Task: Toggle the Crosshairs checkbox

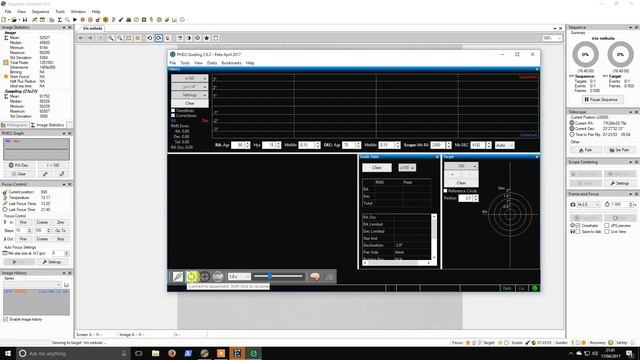Action: tap(578, 225)
